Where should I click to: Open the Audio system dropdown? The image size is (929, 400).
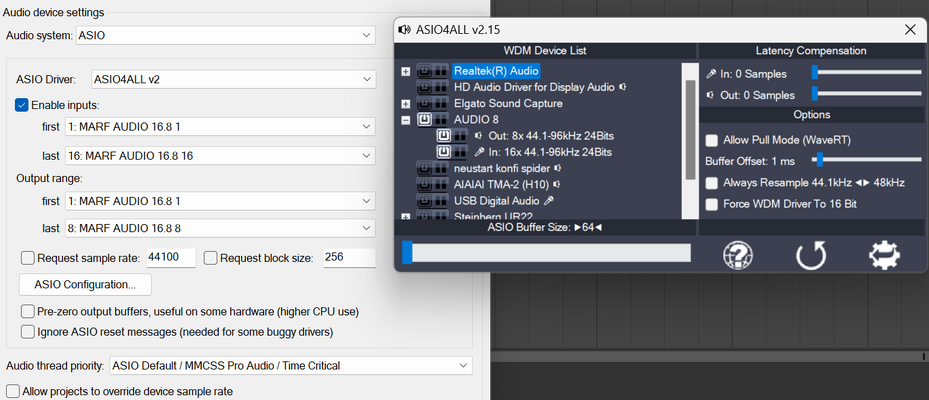(226, 35)
